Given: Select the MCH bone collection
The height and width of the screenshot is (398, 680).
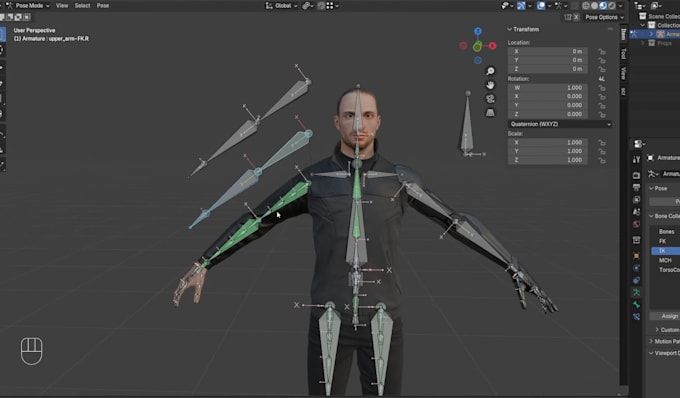Looking at the screenshot, I should click(666, 260).
